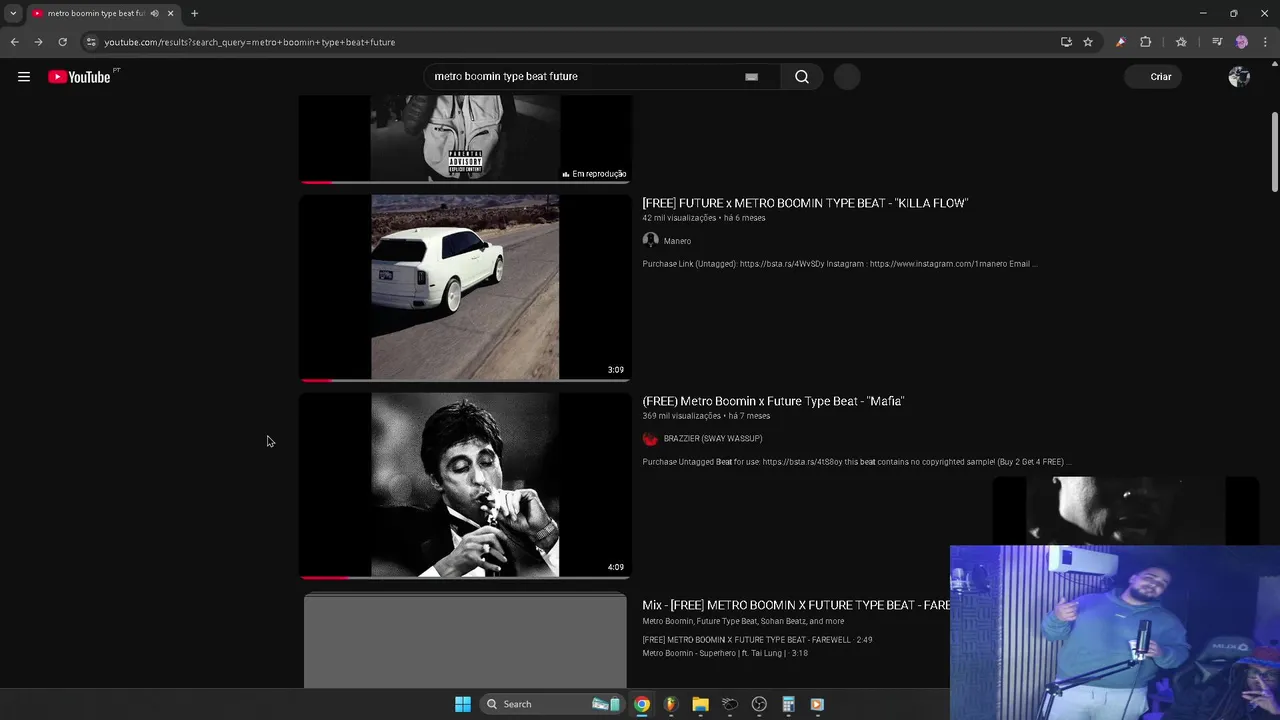The height and width of the screenshot is (720, 1280).
Task: Open the media control playlist icon
Action: [1216, 42]
